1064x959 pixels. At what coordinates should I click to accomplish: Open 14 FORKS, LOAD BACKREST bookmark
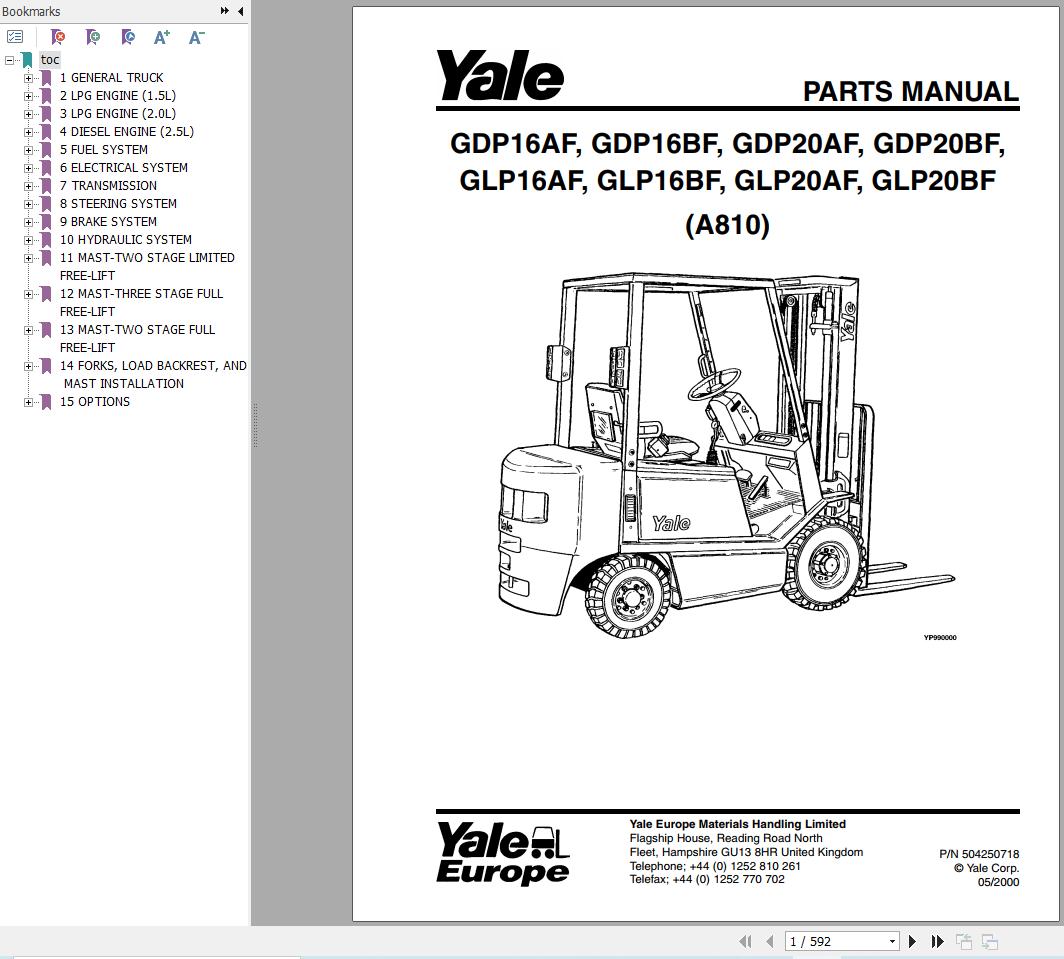click(x=153, y=375)
